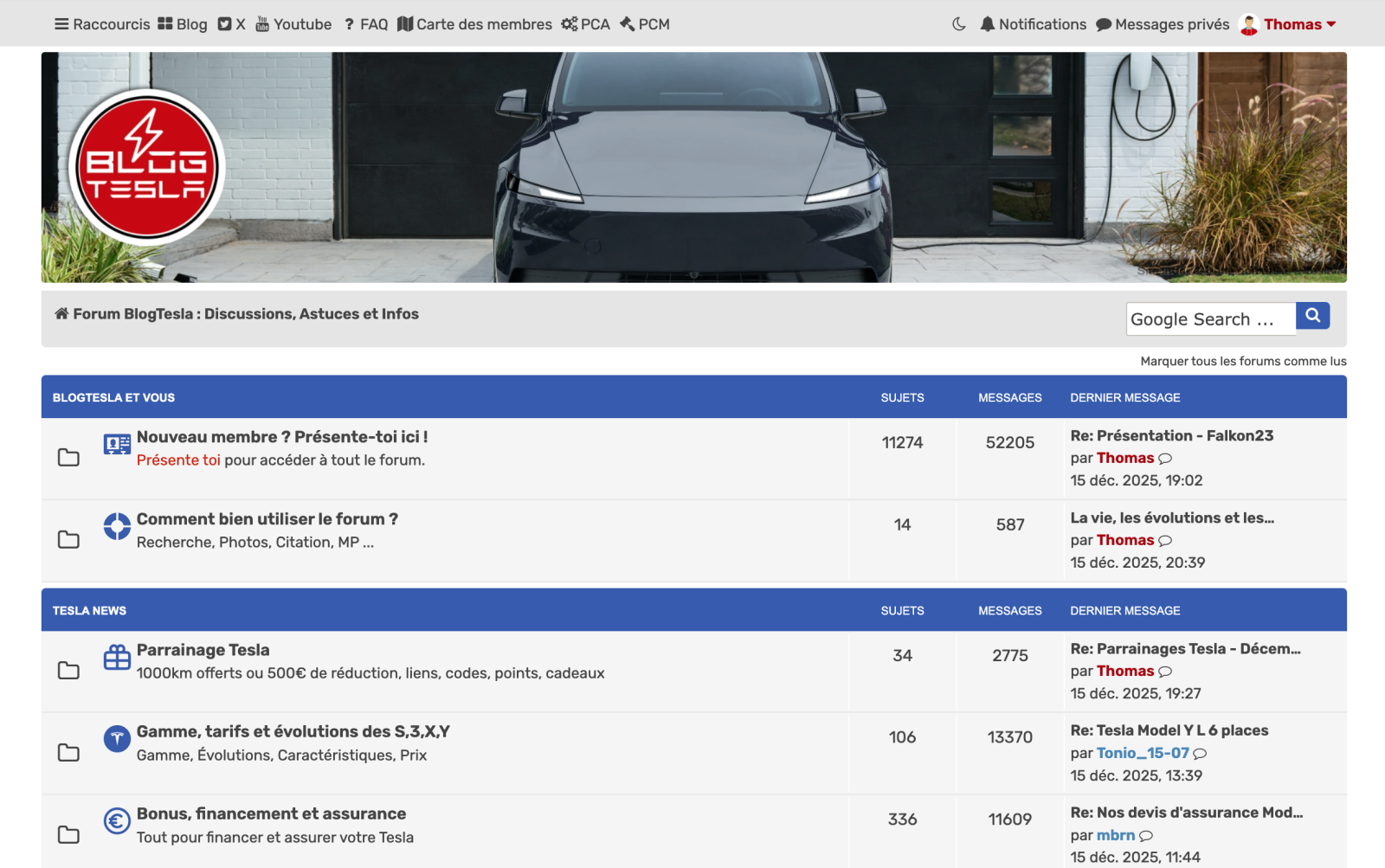Open last message Re: Présentation - Falkon23
This screenshot has height=868, width=1385.
pos(1172,435)
